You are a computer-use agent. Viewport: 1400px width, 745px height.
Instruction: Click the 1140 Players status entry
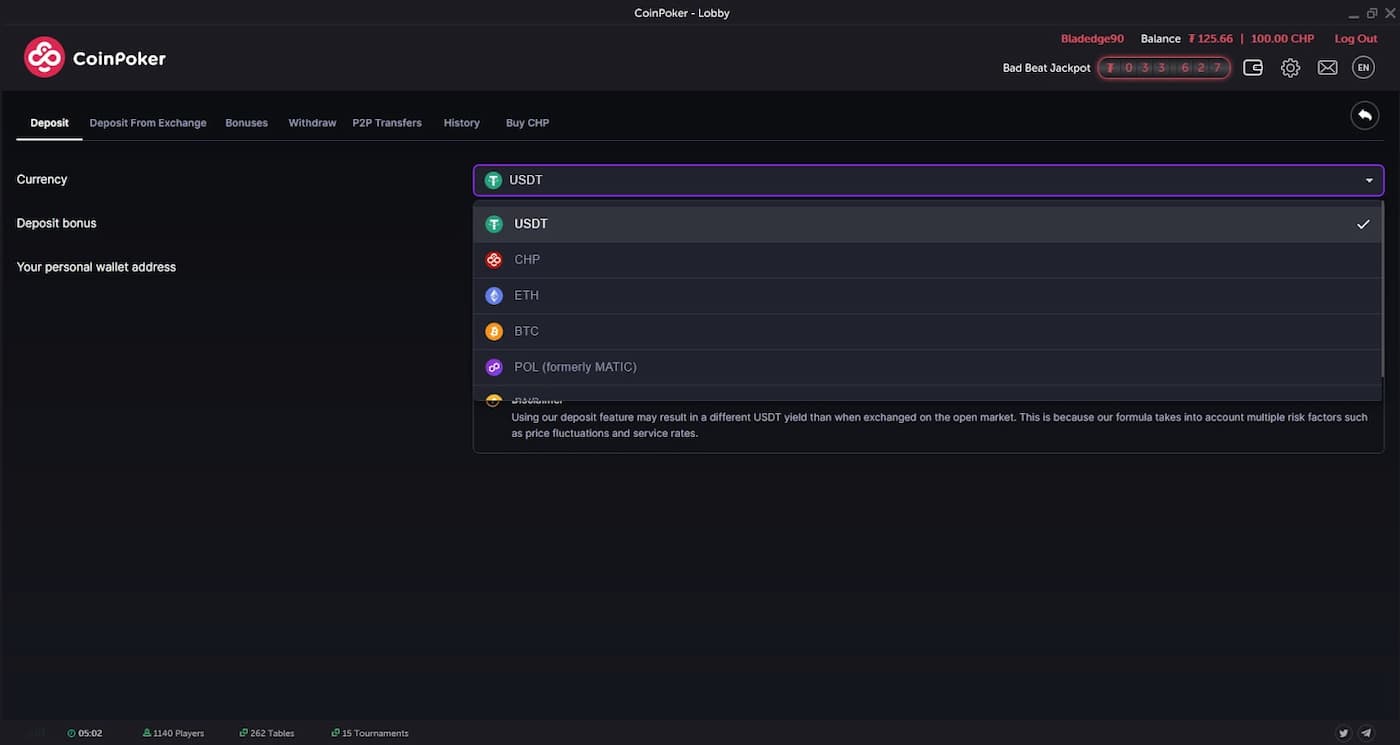pyautogui.click(x=174, y=733)
